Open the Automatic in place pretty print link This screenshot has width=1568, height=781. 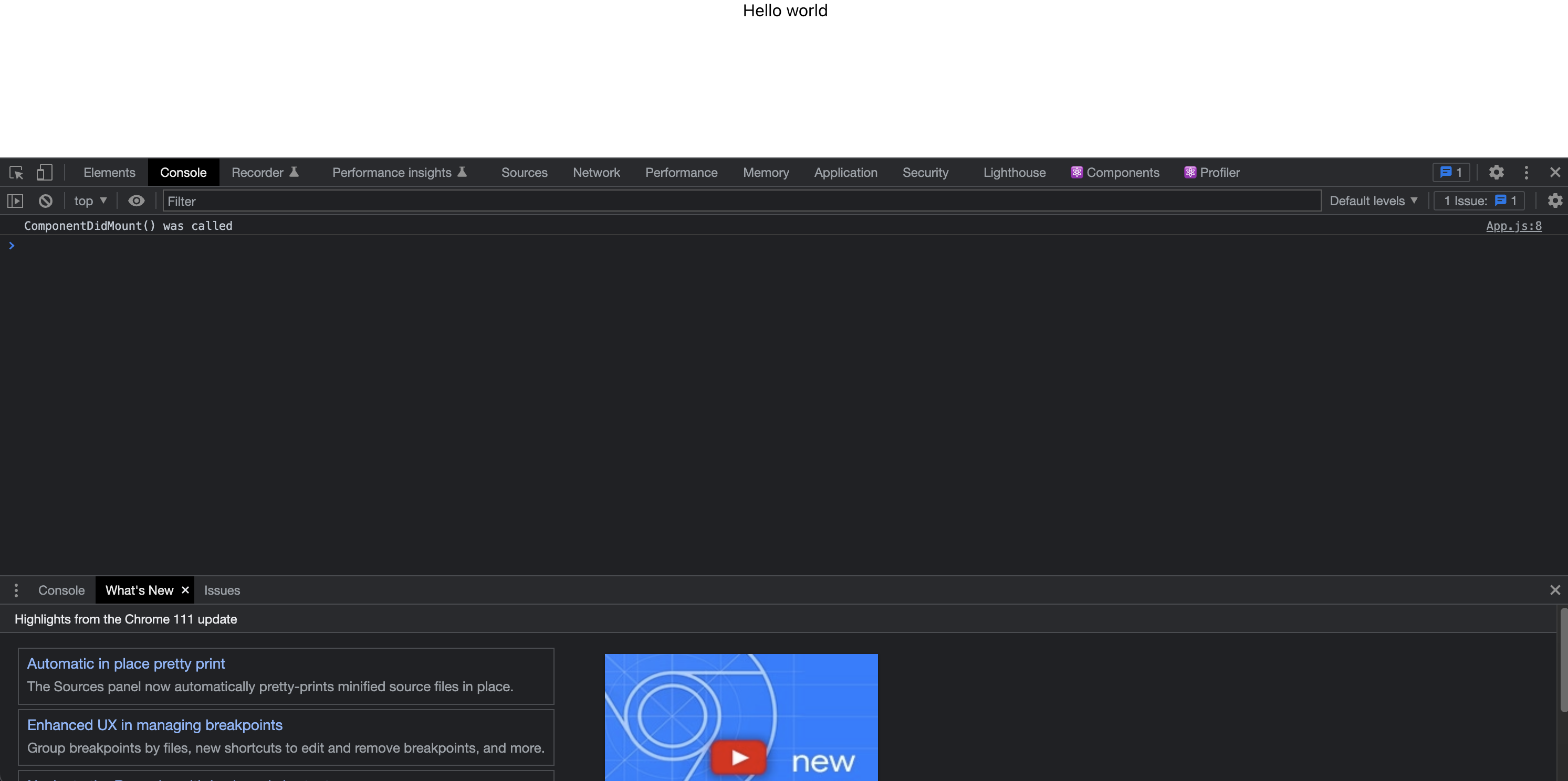126,663
